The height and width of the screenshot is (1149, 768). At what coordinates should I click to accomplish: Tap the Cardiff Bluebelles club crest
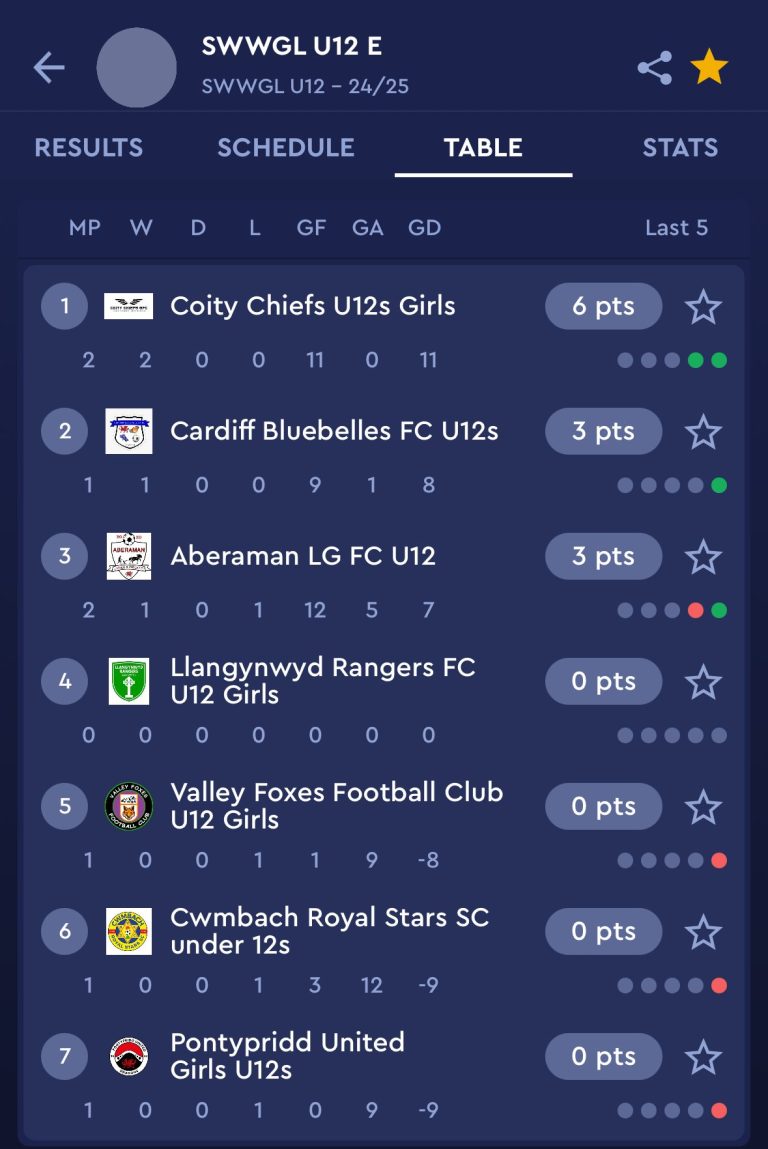[x=128, y=431]
